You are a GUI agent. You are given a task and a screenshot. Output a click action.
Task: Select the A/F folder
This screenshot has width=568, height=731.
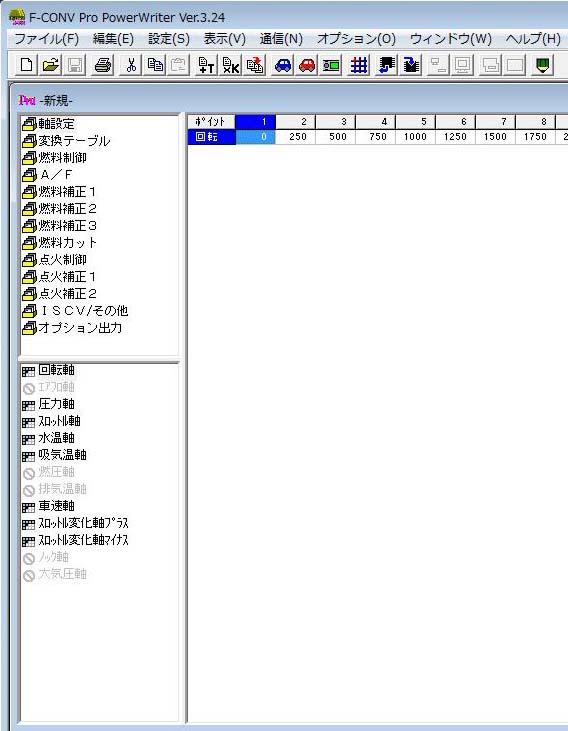[48, 175]
